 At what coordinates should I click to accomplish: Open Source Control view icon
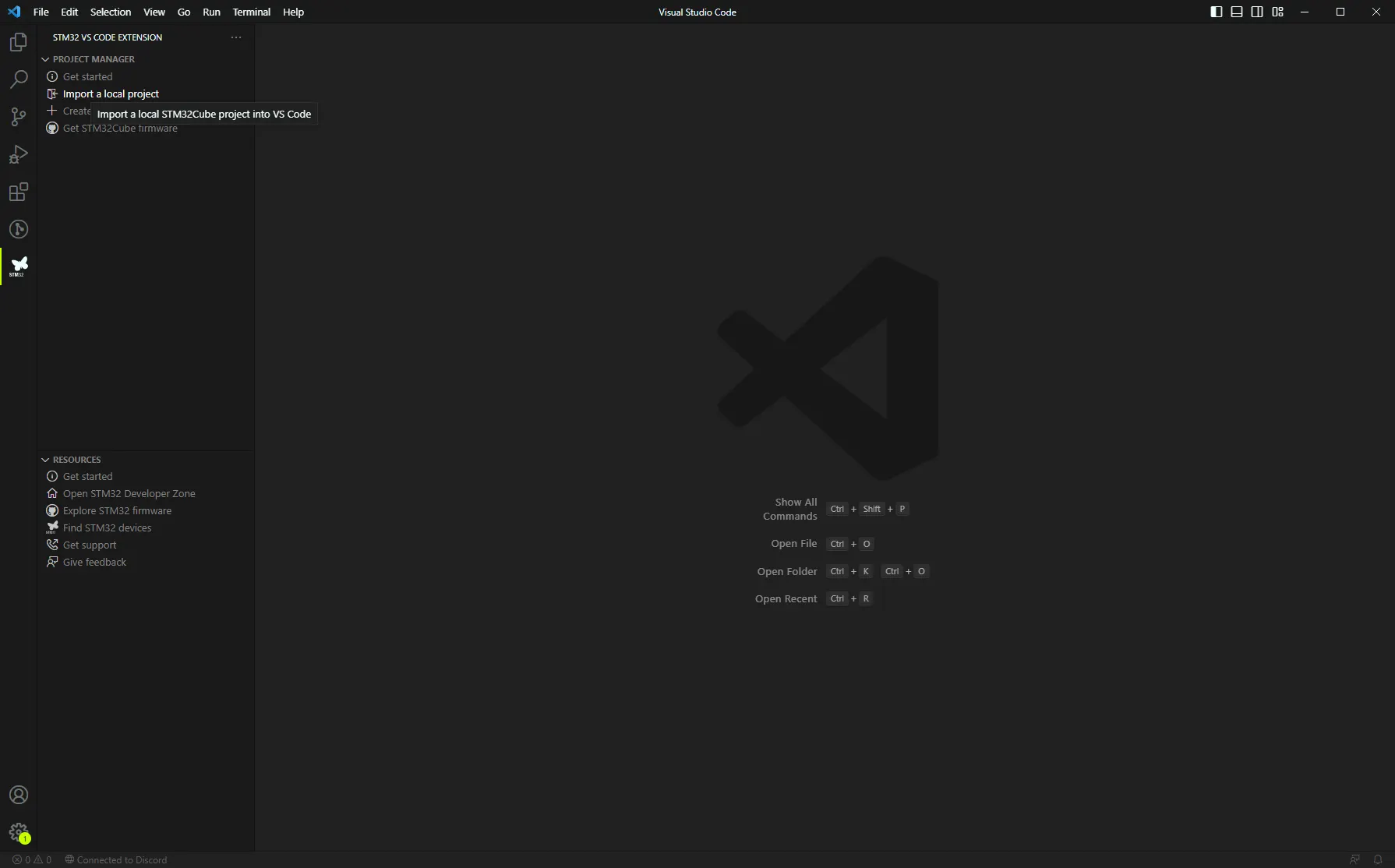pos(19,117)
